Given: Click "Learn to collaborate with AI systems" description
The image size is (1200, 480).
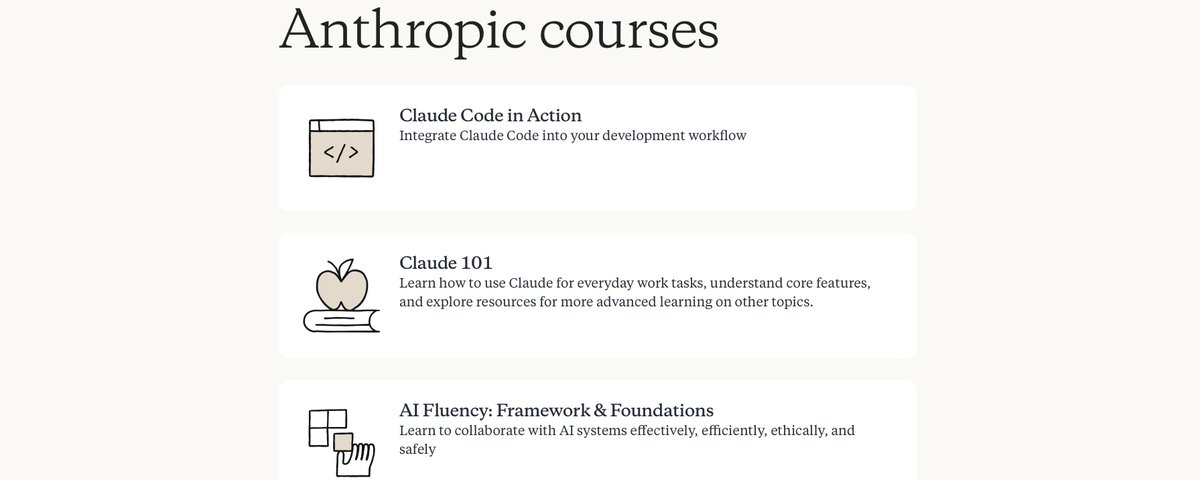Looking at the screenshot, I should tap(626, 431).
